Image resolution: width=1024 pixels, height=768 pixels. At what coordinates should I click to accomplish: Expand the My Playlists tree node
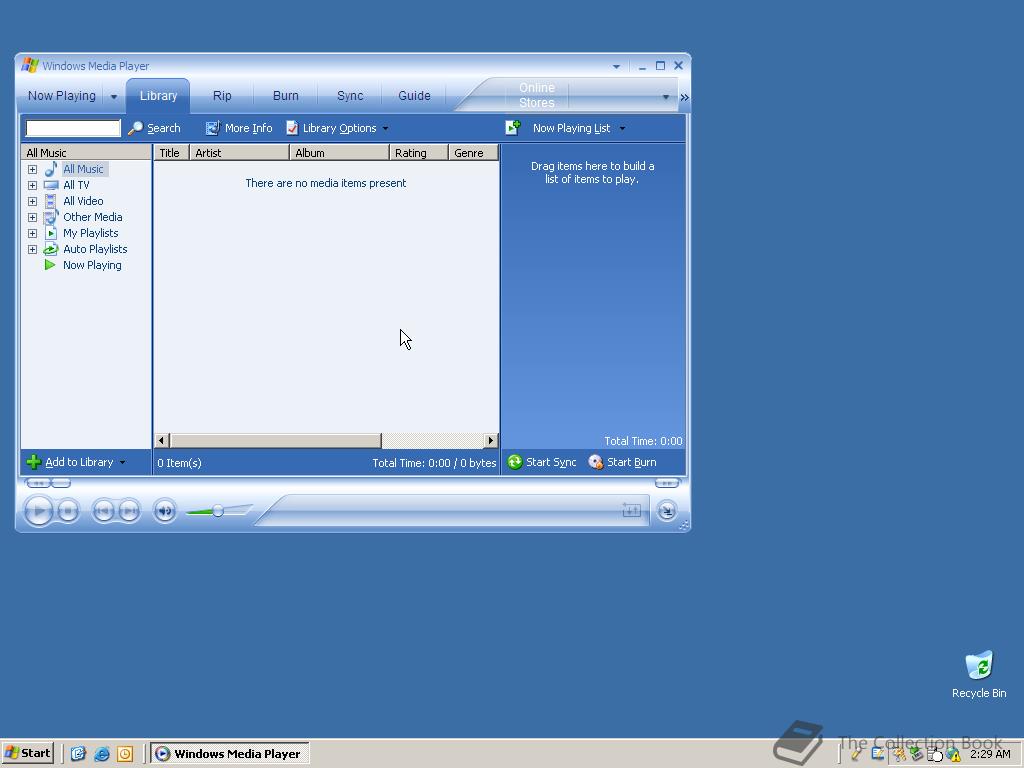[x=32, y=233]
